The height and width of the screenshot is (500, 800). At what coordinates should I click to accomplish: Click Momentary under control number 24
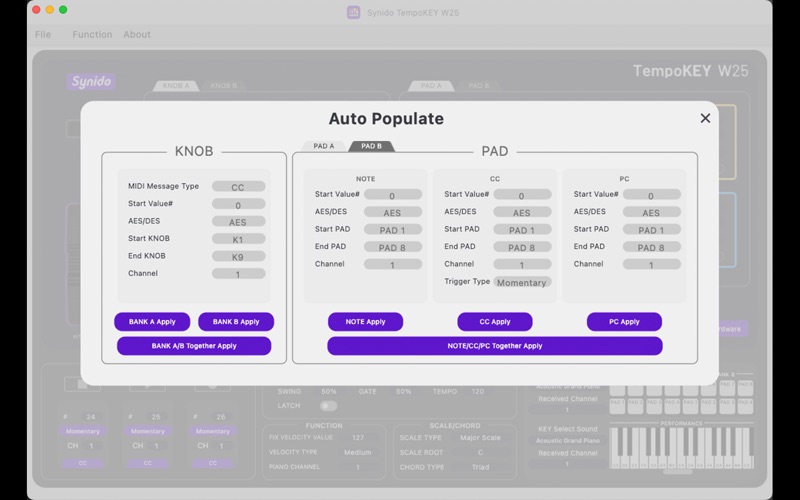coord(83,432)
